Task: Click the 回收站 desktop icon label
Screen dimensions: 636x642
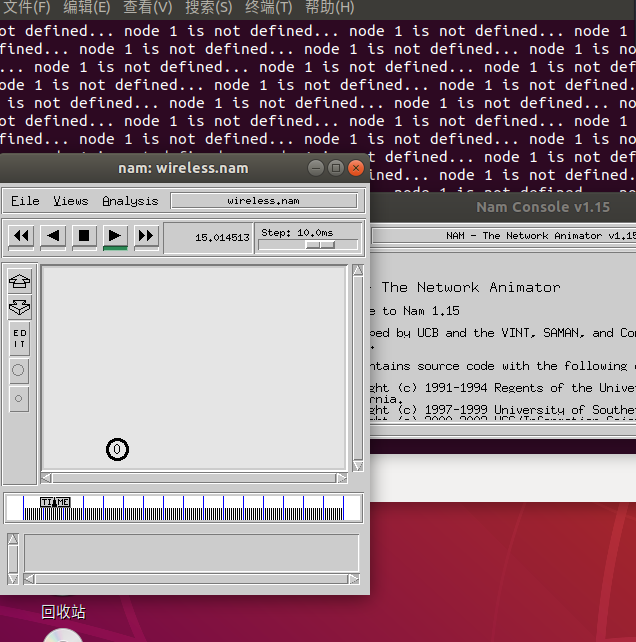Action: point(63,612)
